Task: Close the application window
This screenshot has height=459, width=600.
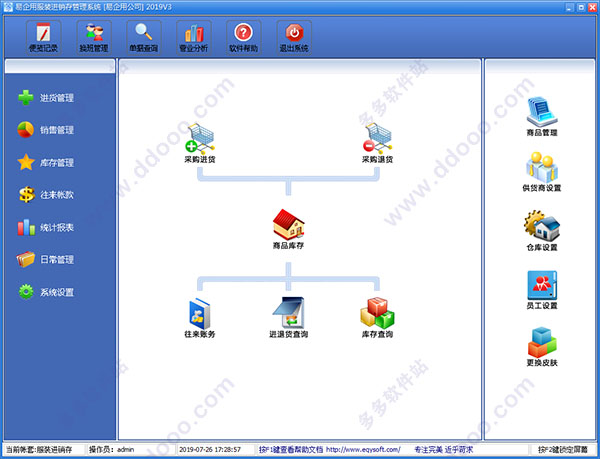Action: click(592, 7)
